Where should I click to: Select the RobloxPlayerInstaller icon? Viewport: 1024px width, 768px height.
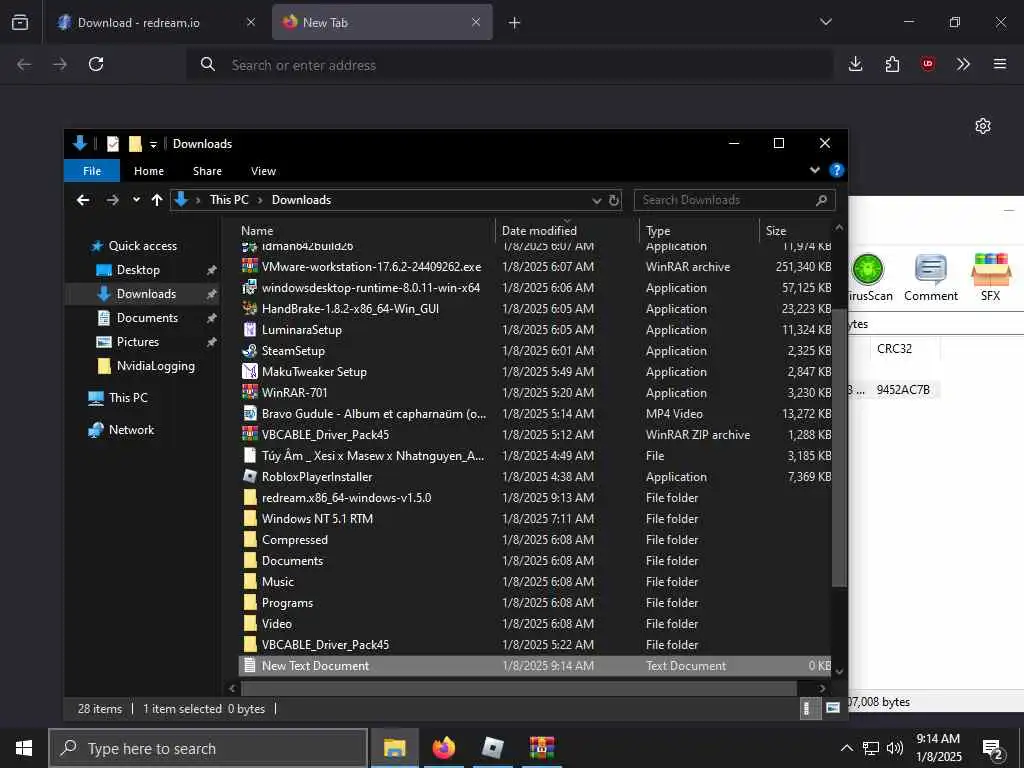(x=249, y=477)
